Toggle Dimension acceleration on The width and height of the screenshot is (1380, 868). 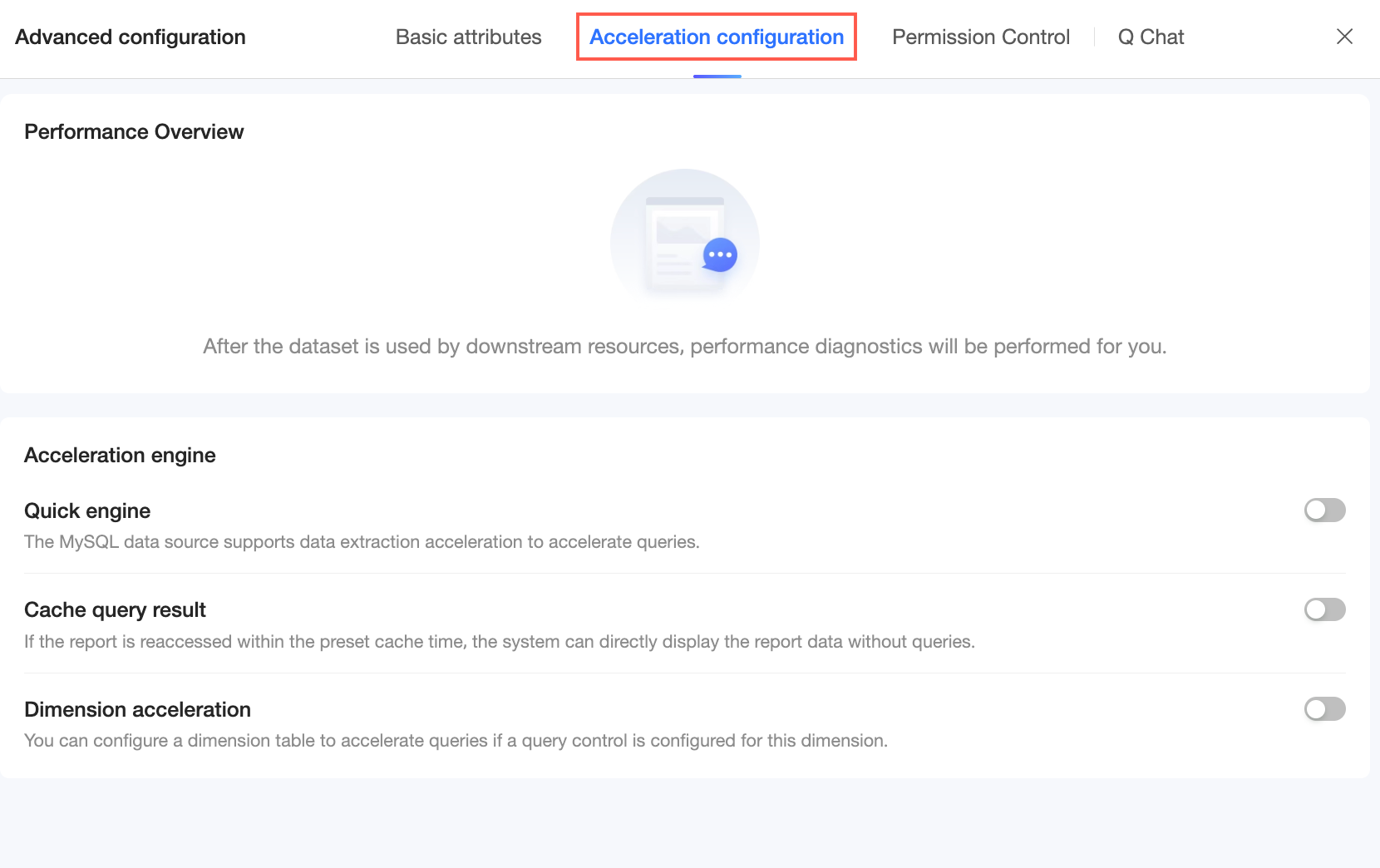click(x=1324, y=708)
